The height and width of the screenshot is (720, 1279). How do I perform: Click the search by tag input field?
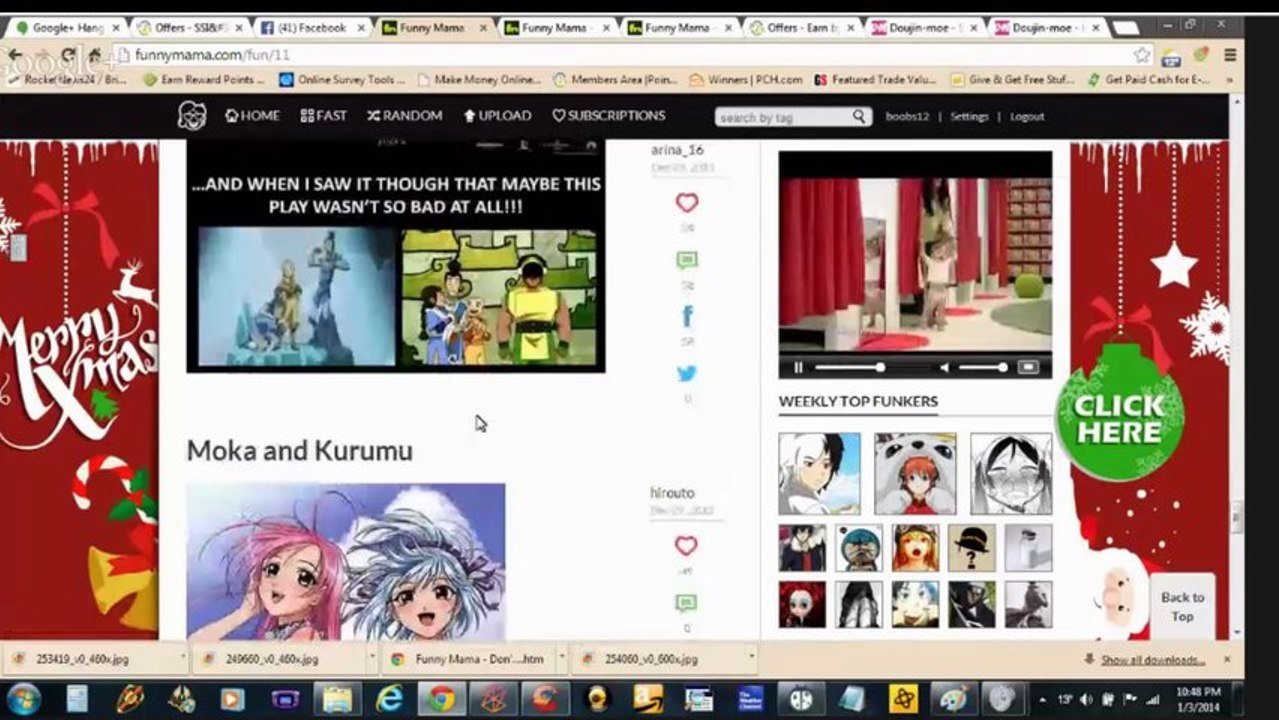[782, 117]
